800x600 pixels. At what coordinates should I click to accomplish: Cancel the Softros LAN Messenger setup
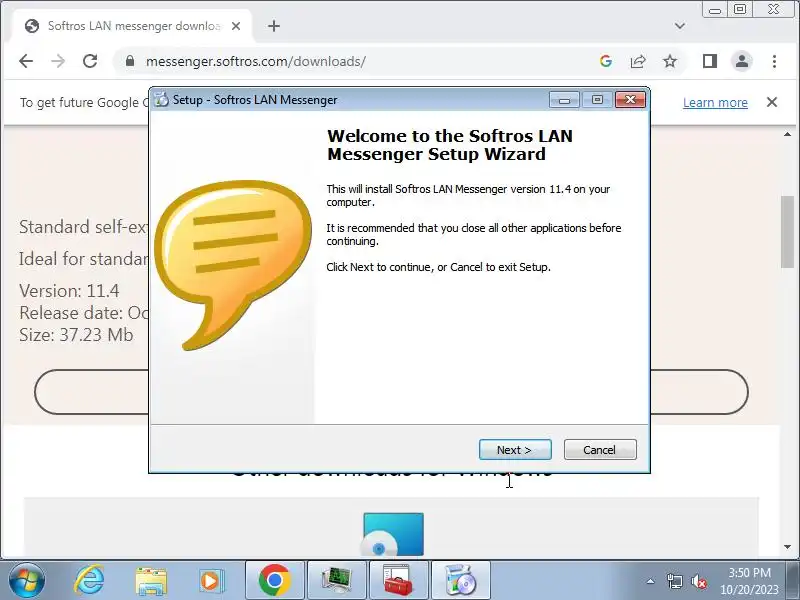pos(600,449)
